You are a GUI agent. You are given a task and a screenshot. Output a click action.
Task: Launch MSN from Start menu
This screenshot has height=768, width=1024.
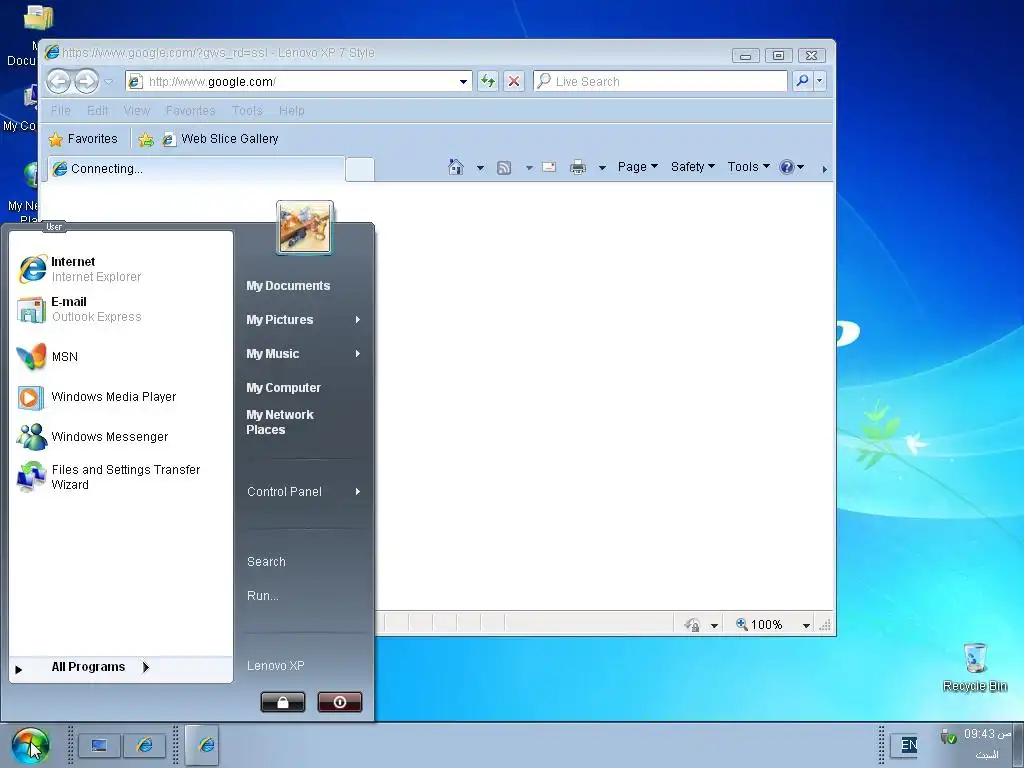pyautogui.click(x=121, y=357)
